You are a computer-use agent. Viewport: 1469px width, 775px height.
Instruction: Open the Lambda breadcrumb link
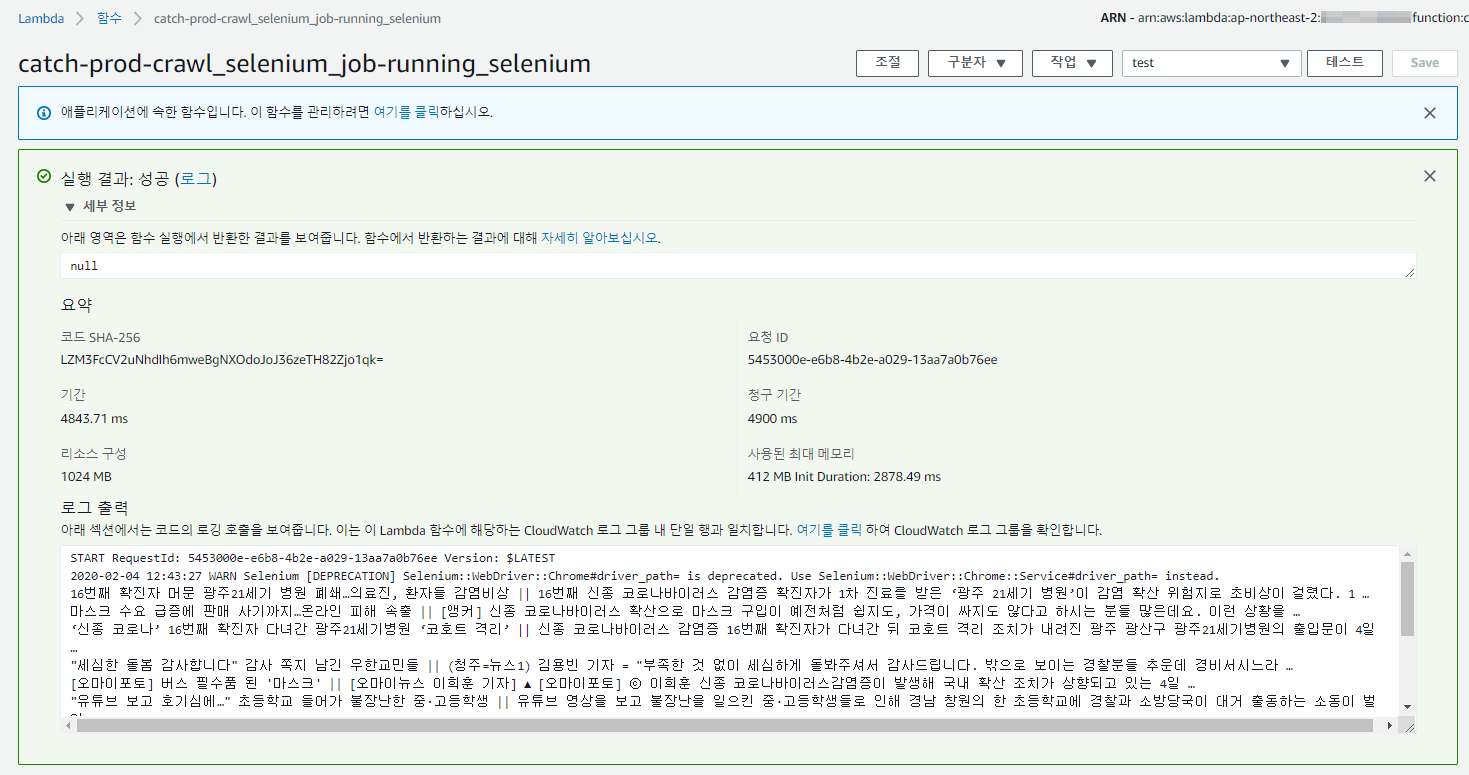coord(41,19)
